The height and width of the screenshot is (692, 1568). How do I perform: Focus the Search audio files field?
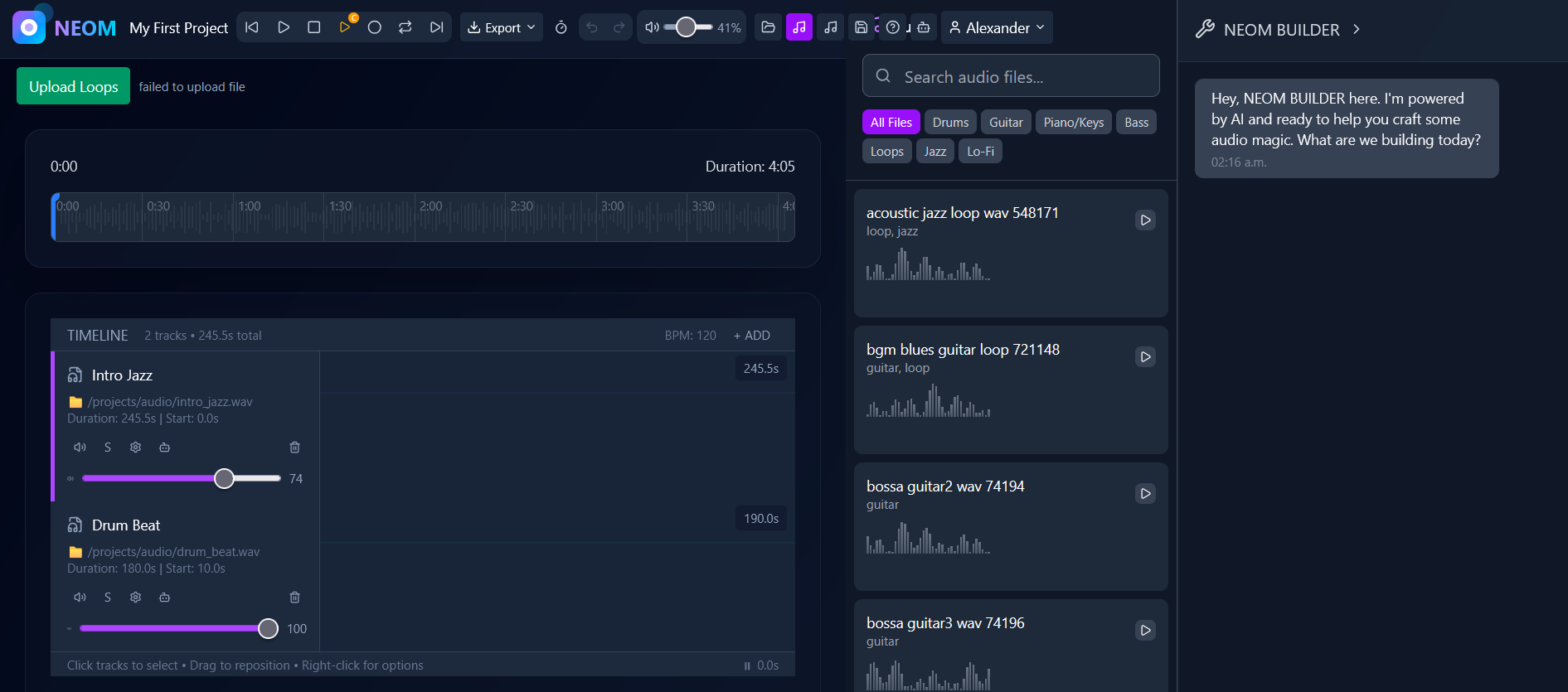[1011, 76]
